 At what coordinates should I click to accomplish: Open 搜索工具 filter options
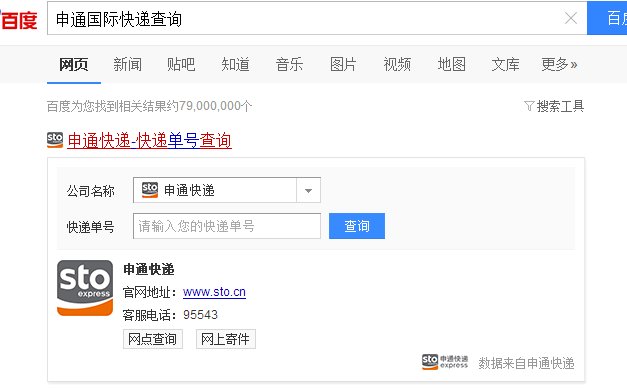(560, 106)
